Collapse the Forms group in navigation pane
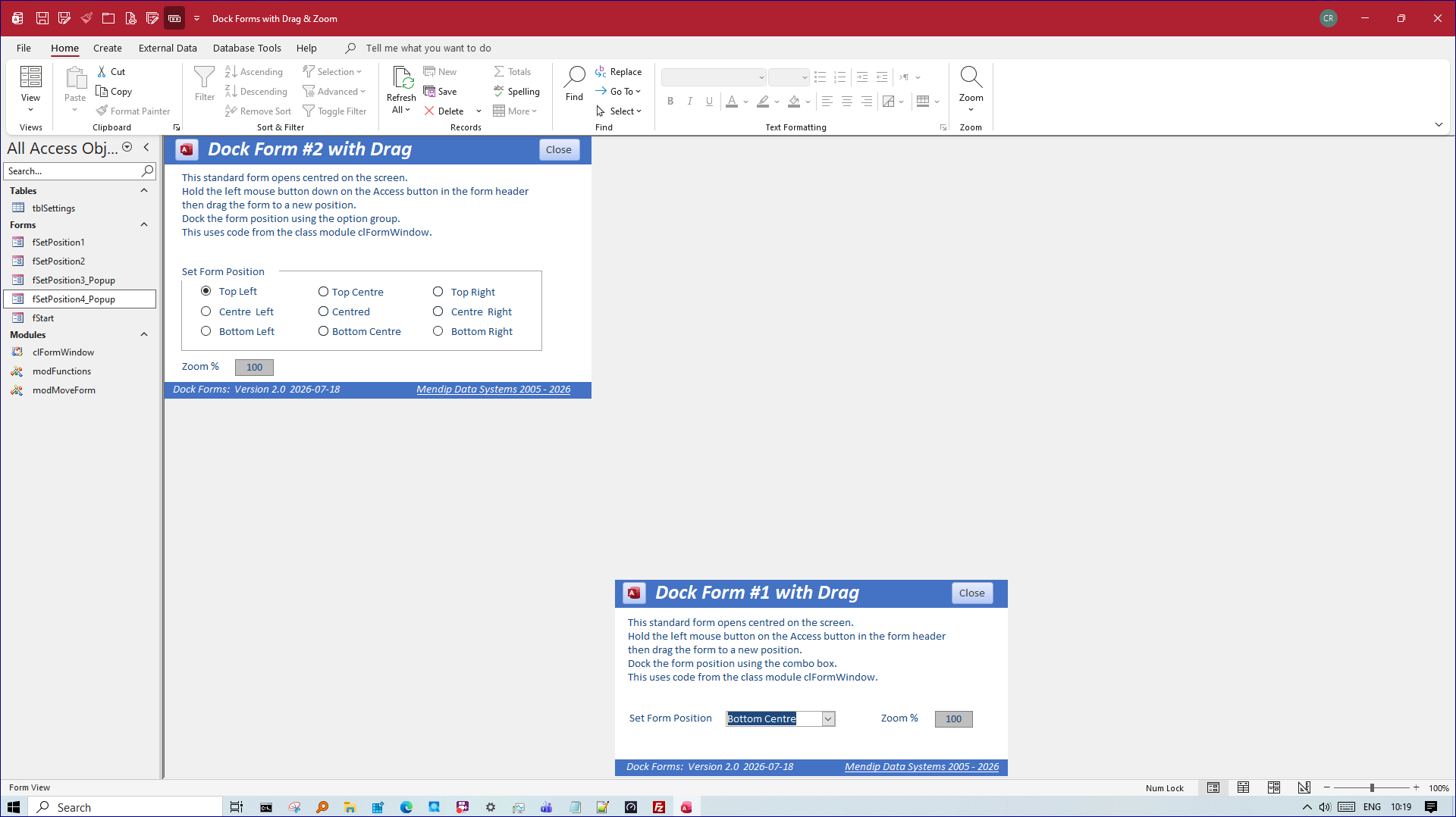 tap(144, 225)
